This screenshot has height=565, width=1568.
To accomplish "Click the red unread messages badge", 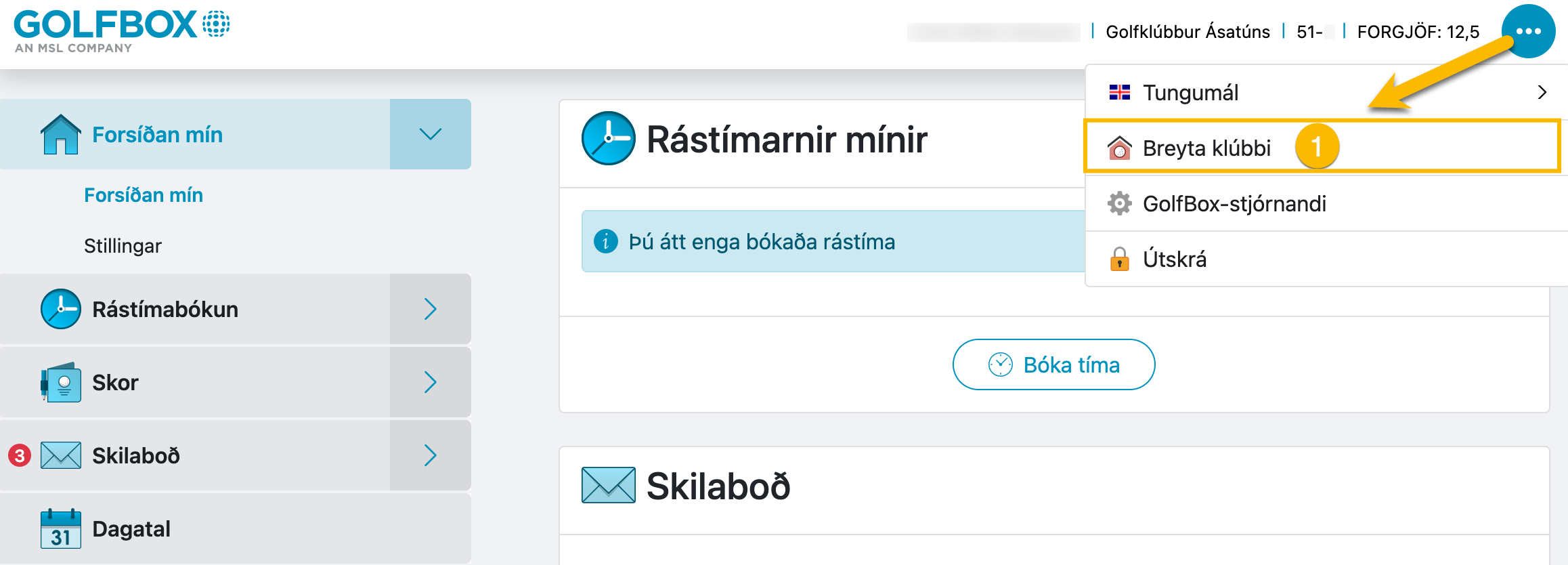I will click(x=20, y=455).
